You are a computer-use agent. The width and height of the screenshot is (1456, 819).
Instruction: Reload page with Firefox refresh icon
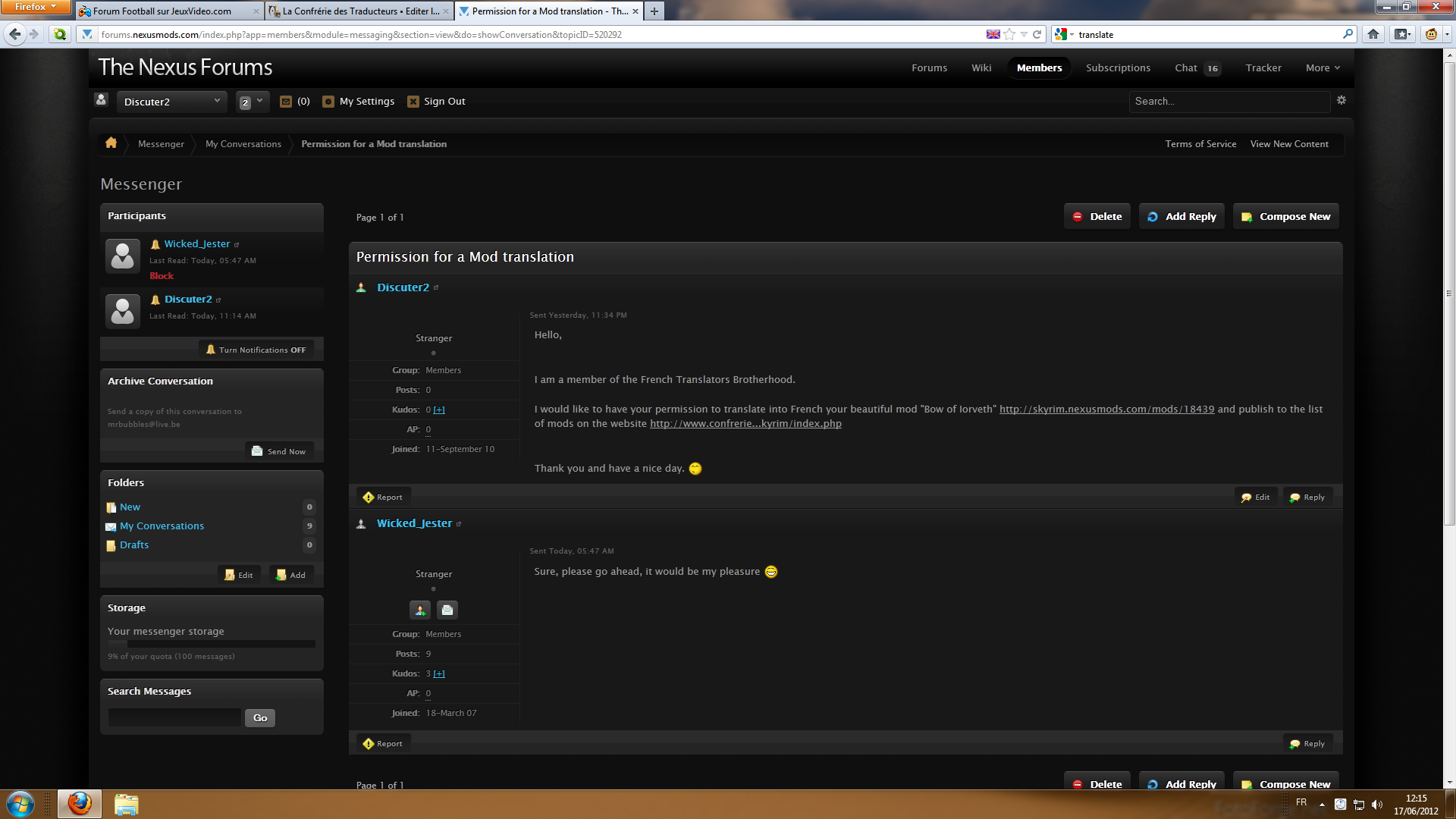click(x=1037, y=34)
